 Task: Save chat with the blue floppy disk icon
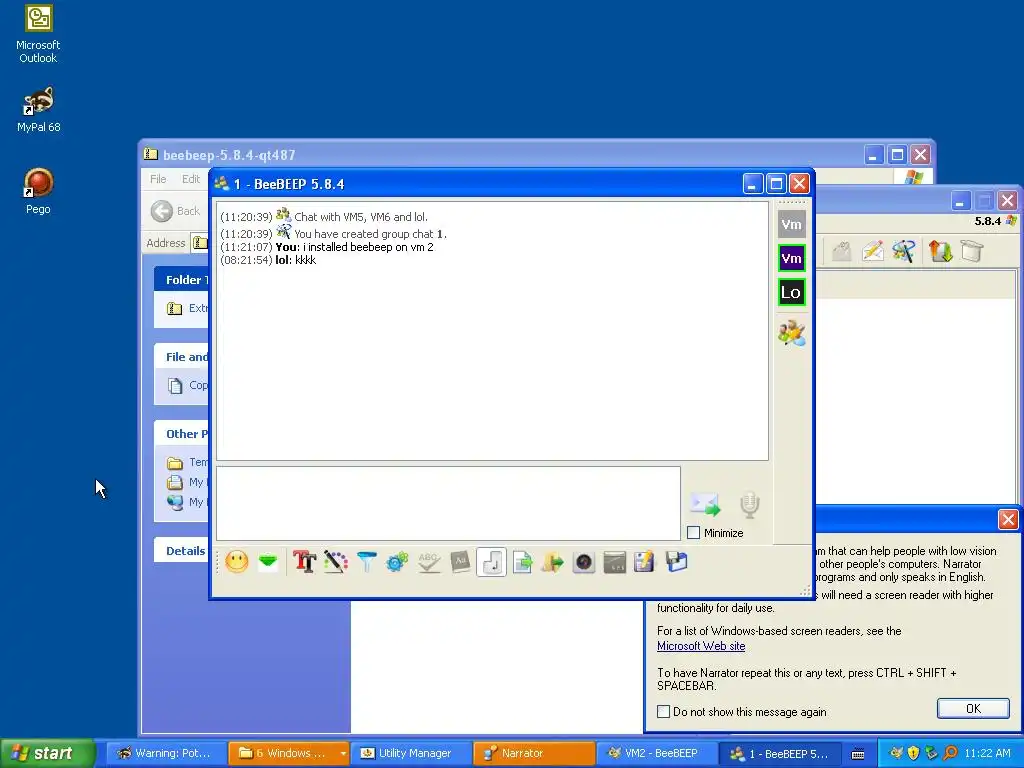677,562
